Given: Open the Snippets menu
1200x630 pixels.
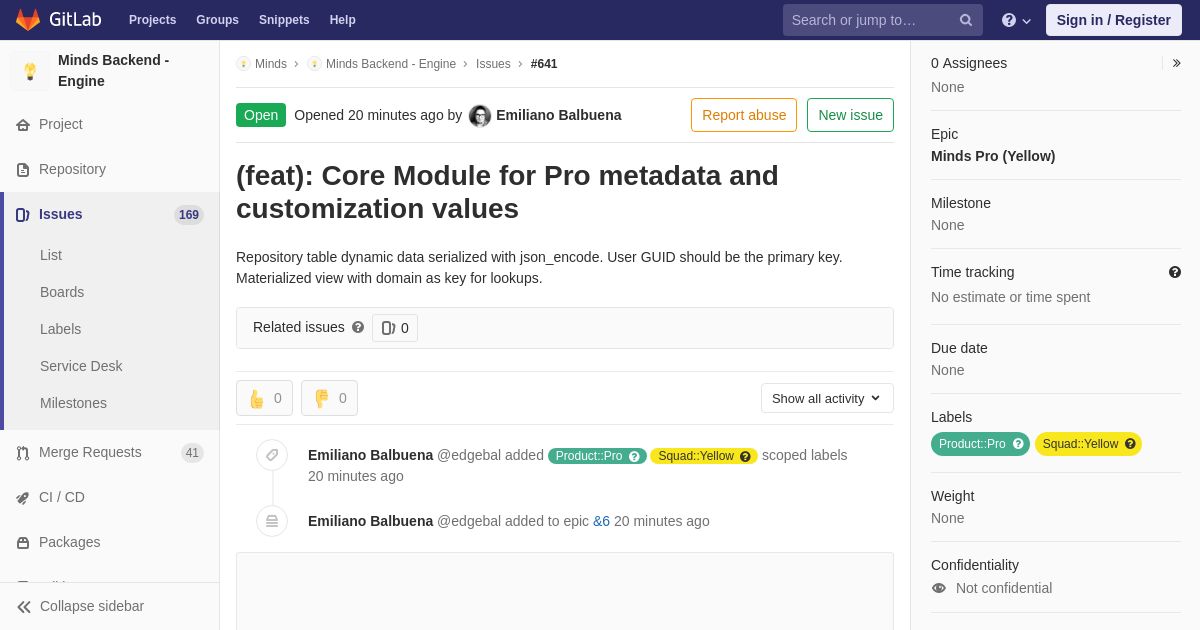Looking at the screenshot, I should click(284, 20).
